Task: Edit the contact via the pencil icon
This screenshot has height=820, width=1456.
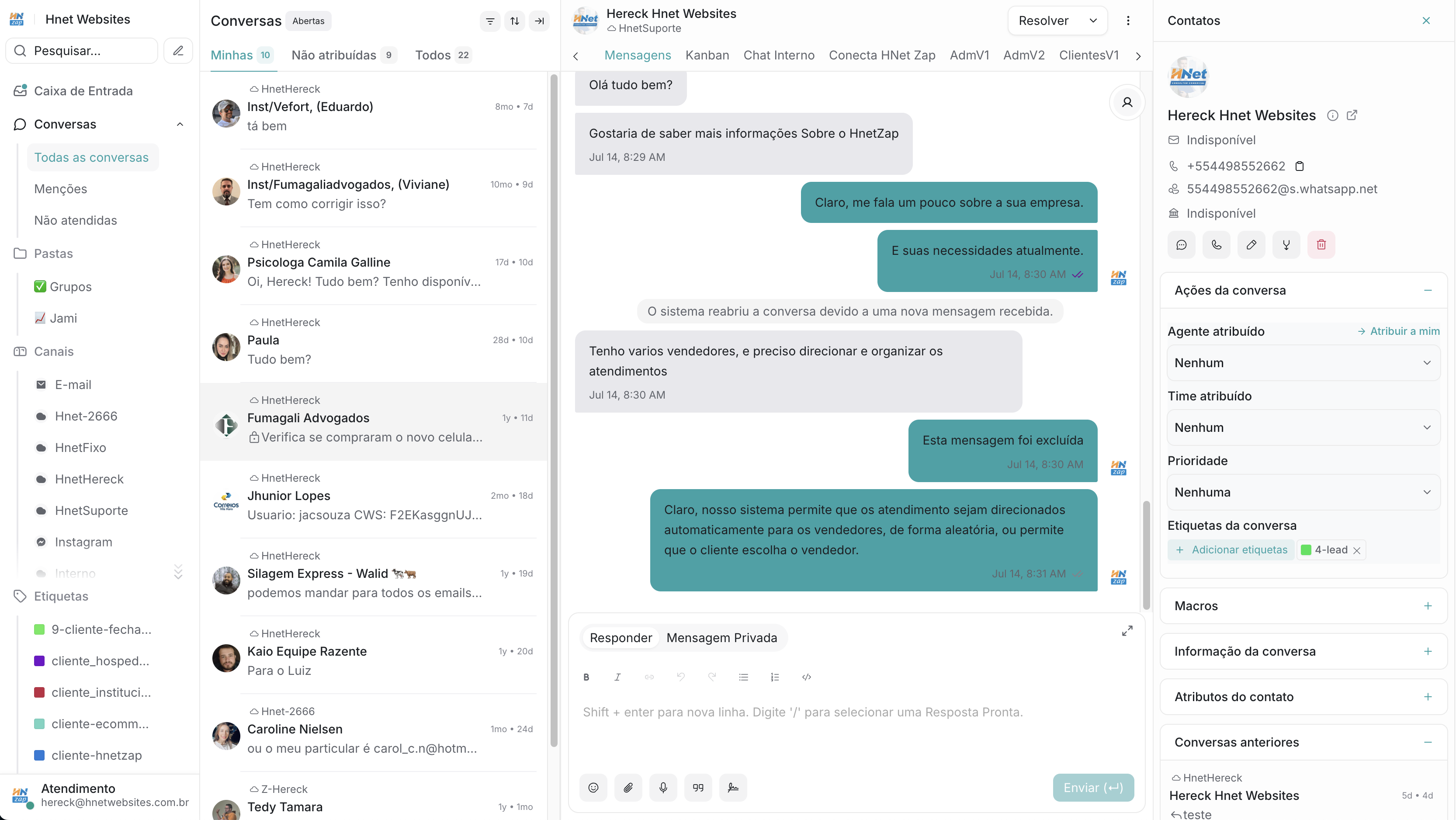Action: pyautogui.click(x=1251, y=244)
